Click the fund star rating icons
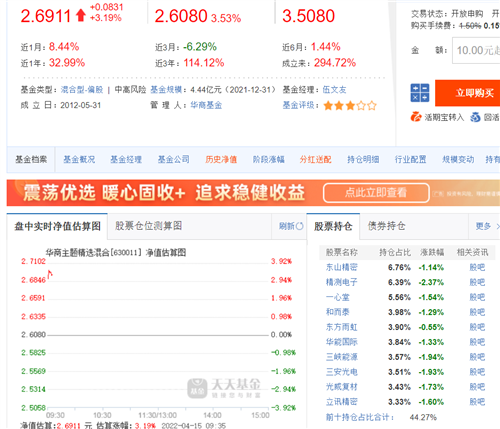The image size is (500, 429). pos(350,106)
